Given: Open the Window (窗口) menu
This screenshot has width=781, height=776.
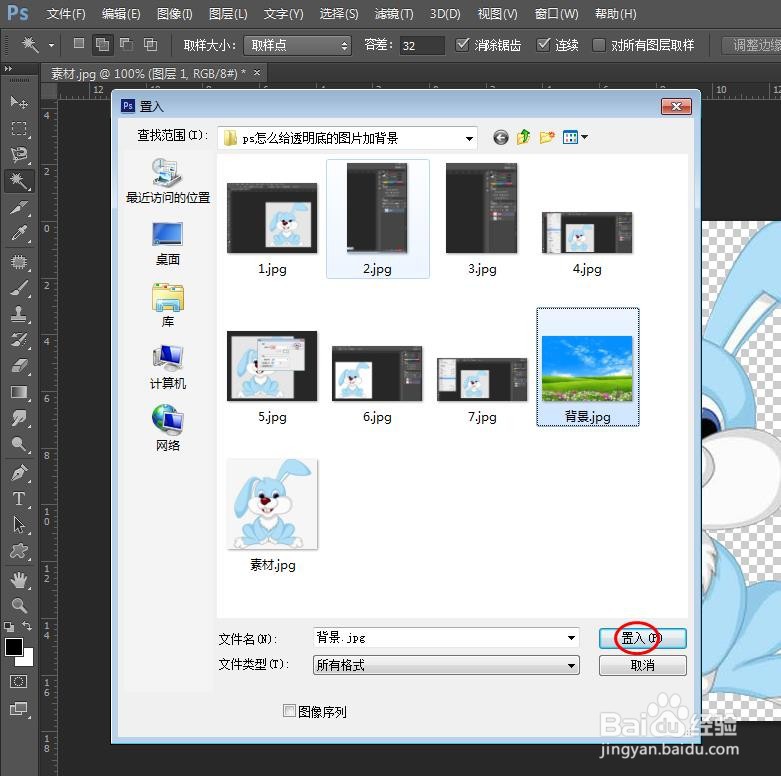Looking at the screenshot, I should (x=556, y=14).
